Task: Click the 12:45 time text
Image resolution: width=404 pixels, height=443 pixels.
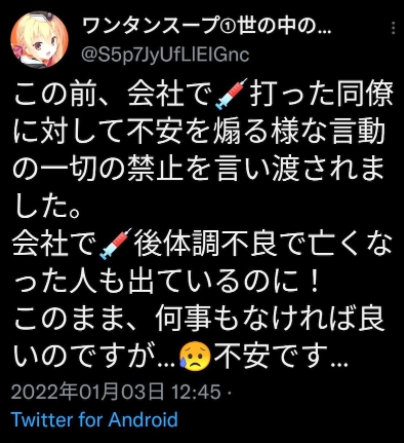Action: (196, 392)
